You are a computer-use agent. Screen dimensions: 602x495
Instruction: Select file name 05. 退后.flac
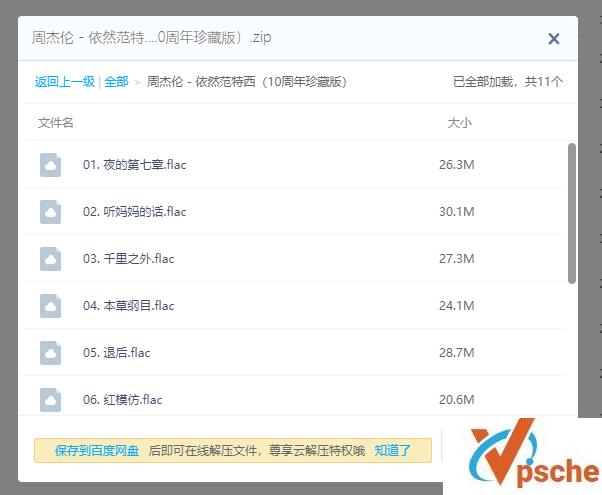(117, 353)
